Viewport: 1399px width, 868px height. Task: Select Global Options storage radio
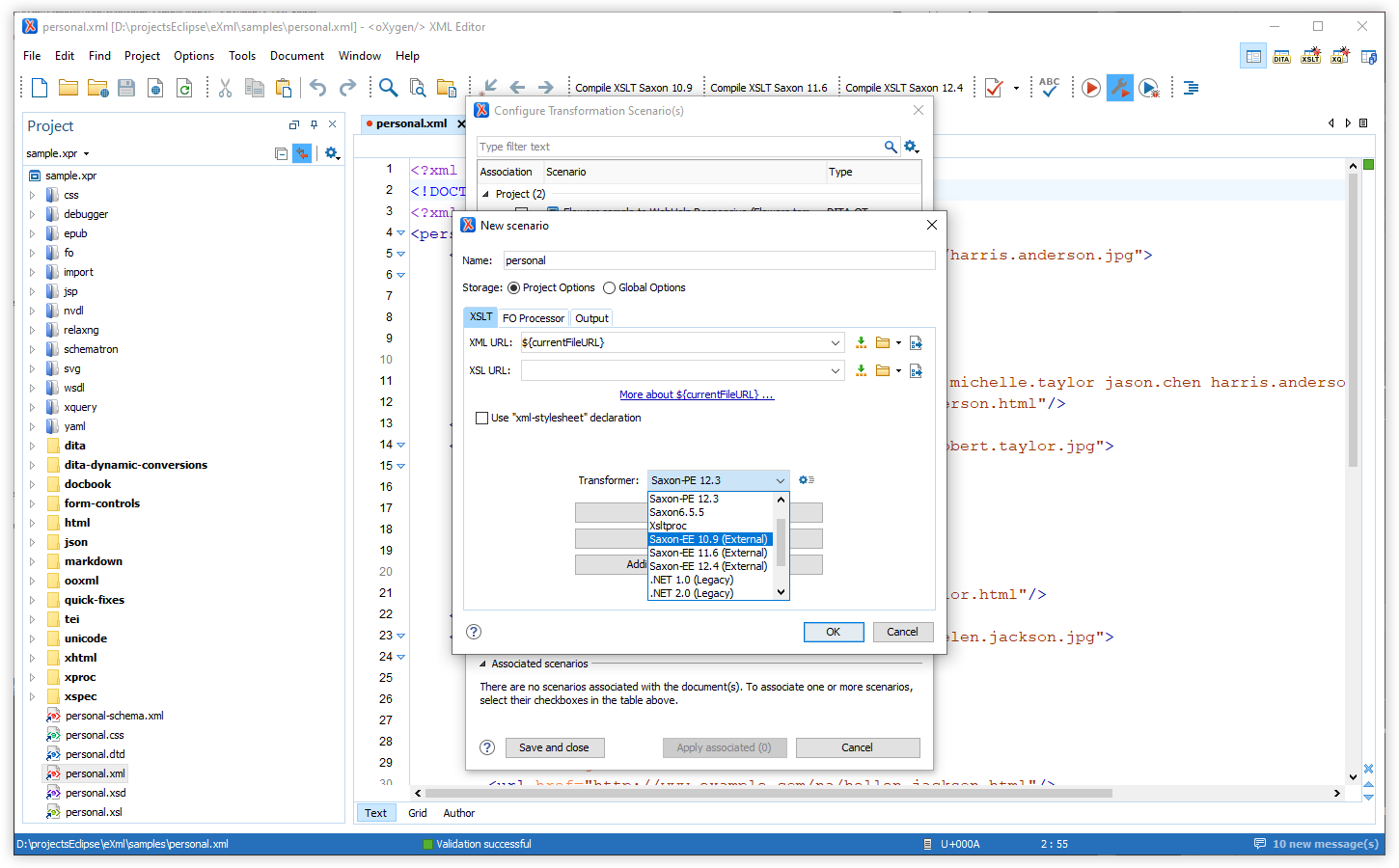(x=609, y=287)
